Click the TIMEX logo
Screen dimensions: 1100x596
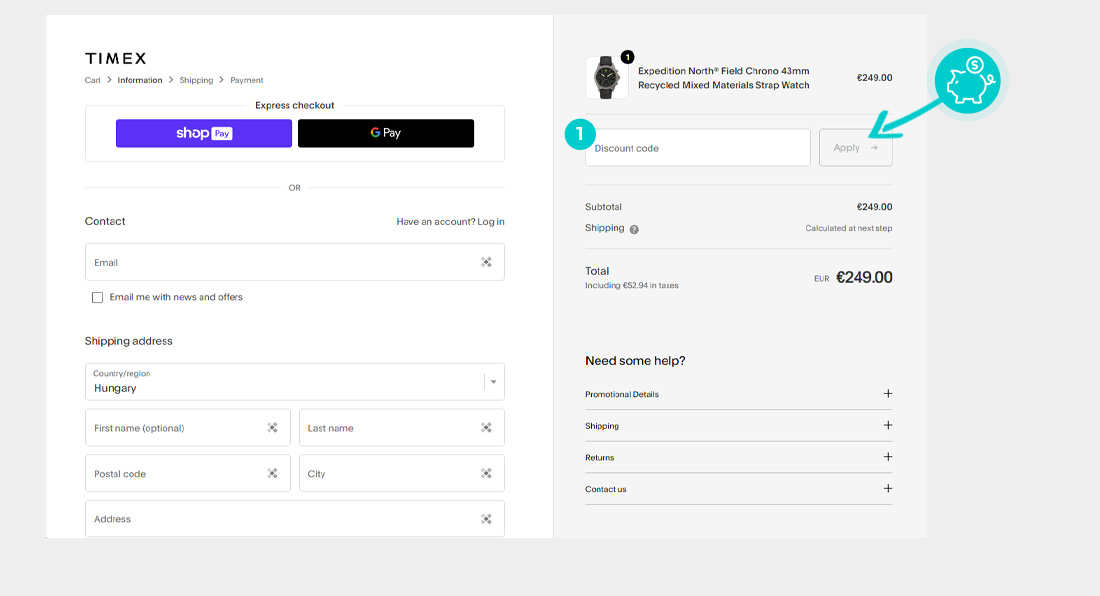[115, 58]
